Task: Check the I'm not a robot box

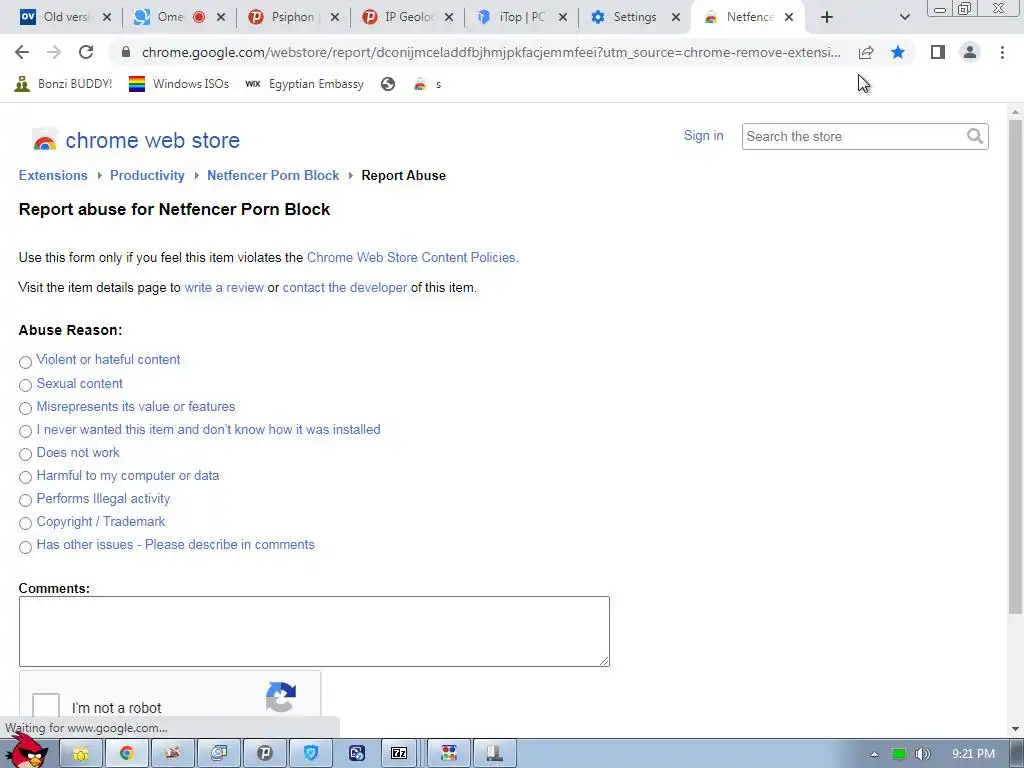Action: pyautogui.click(x=46, y=707)
